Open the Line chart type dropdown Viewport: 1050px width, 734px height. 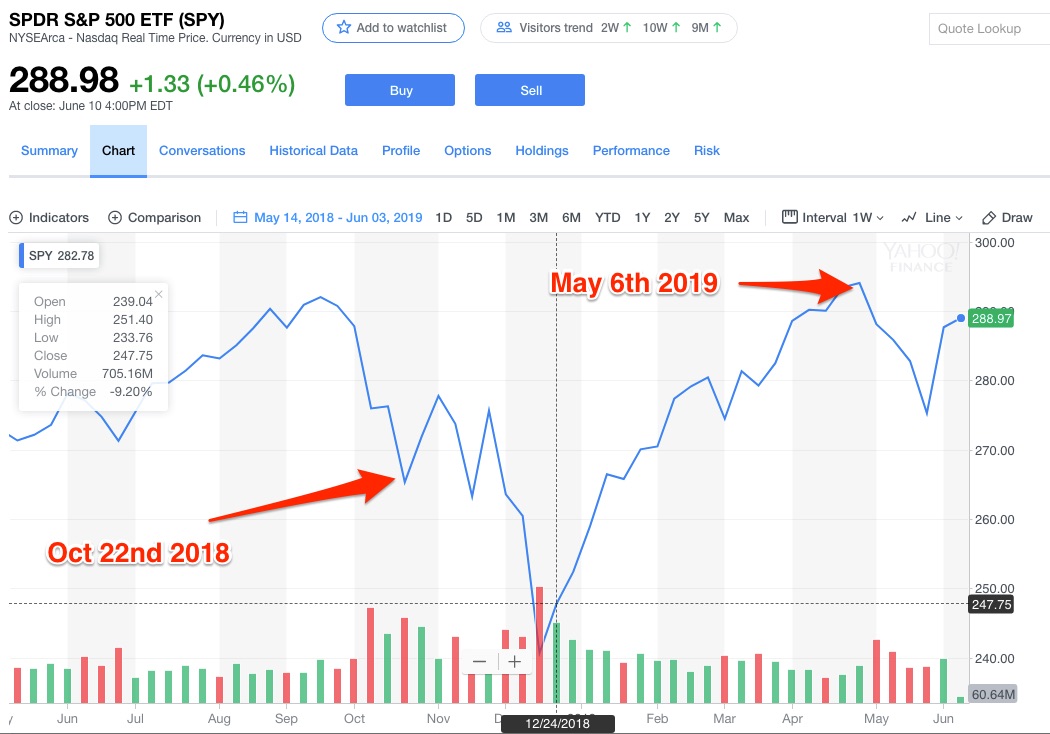tap(932, 217)
